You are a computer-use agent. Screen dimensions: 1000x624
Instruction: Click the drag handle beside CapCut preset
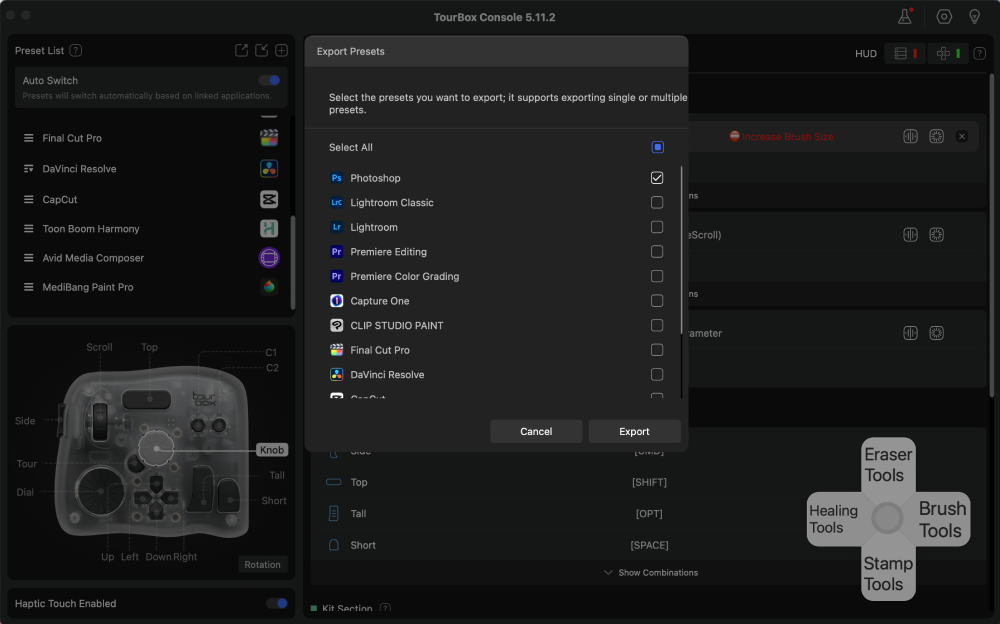28,199
